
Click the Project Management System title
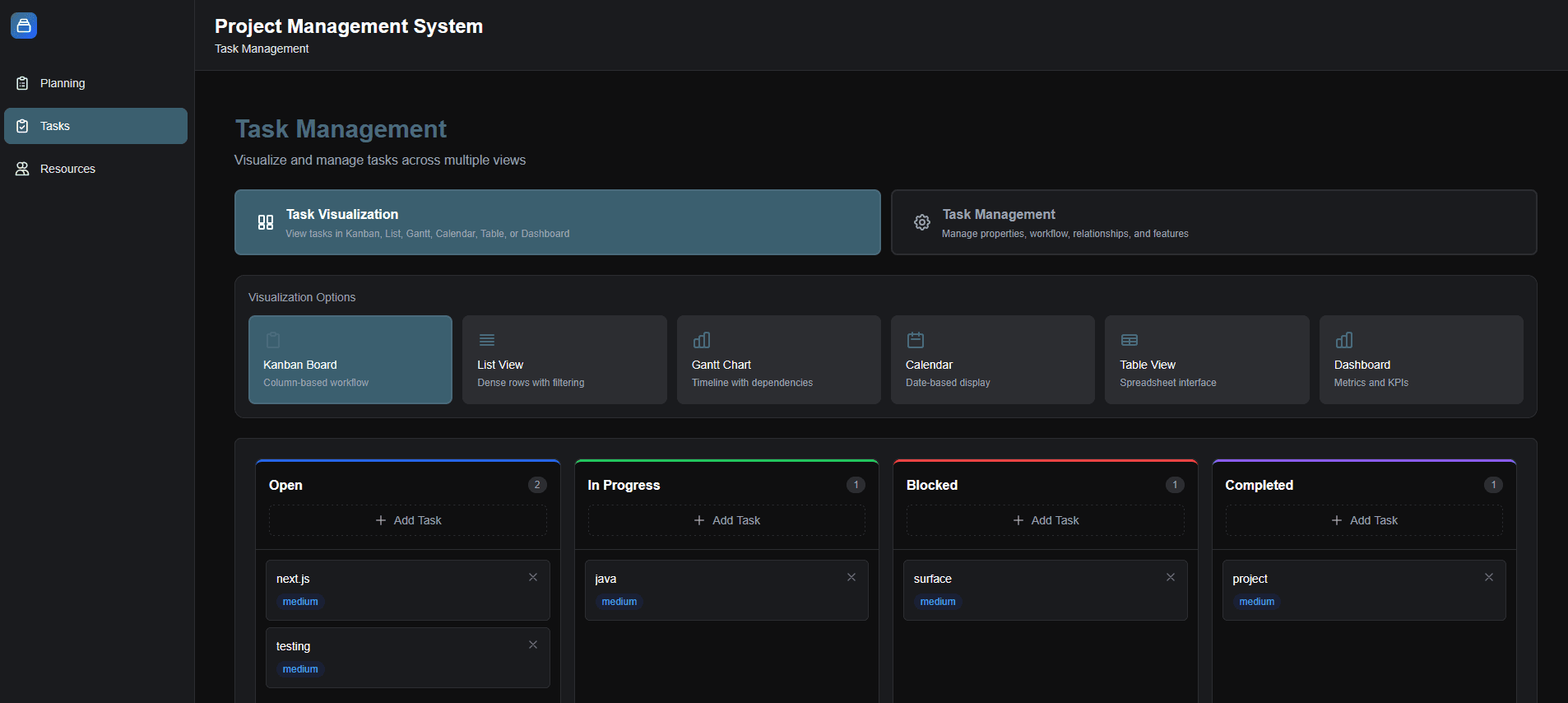349,26
